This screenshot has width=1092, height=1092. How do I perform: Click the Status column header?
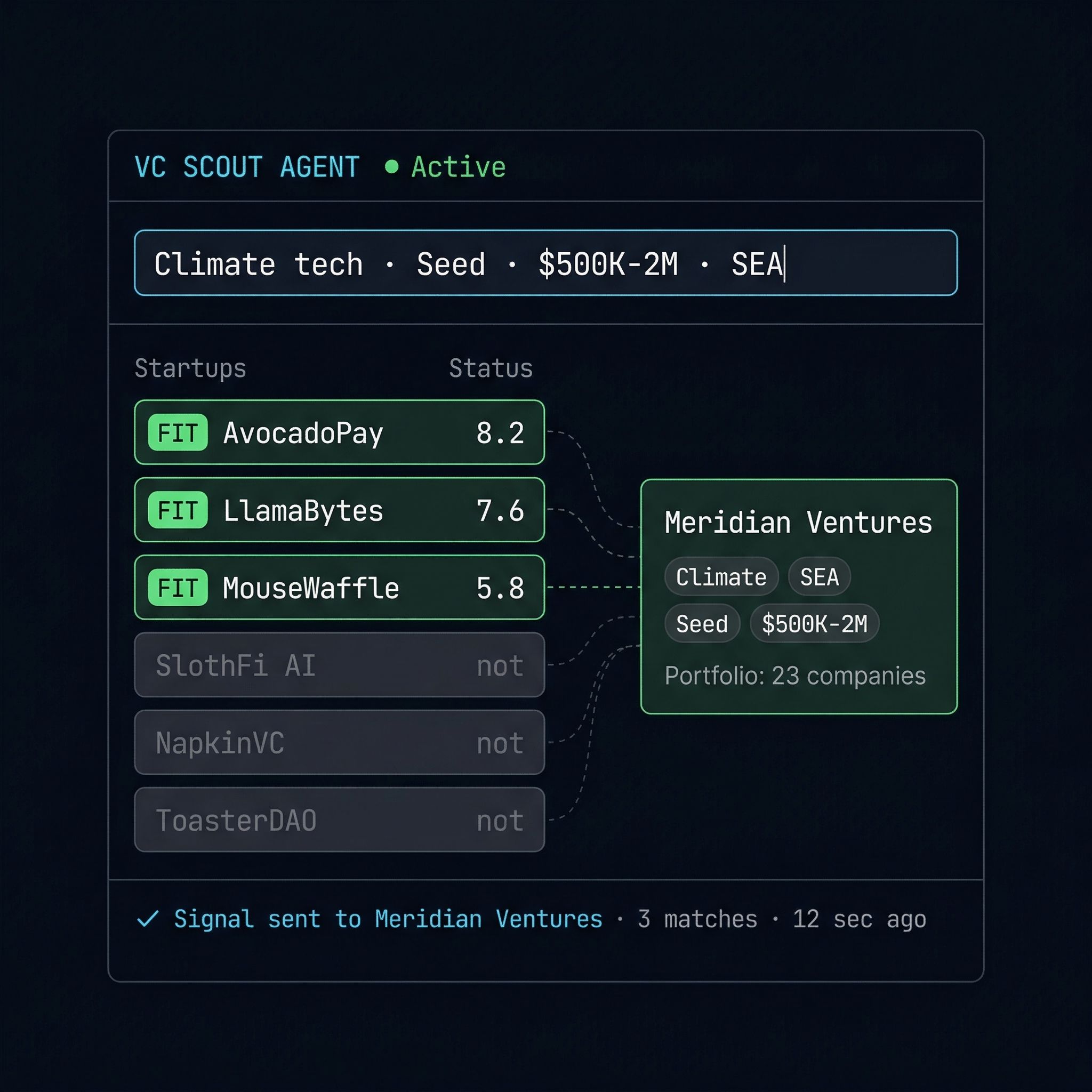491,368
